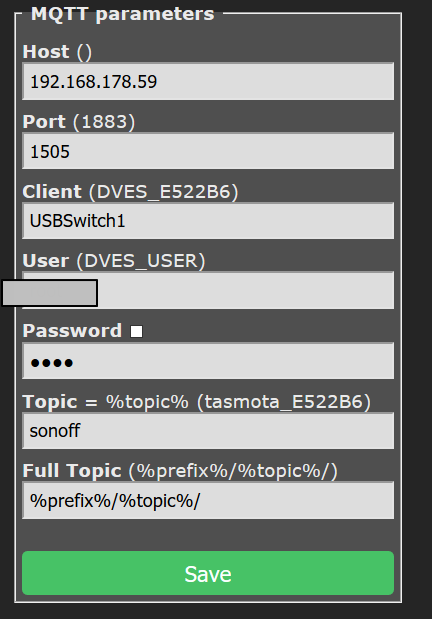Image resolution: width=432 pixels, height=619 pixels.
Task: Focus the masked Password input field
Action: [x=208, y=361]
